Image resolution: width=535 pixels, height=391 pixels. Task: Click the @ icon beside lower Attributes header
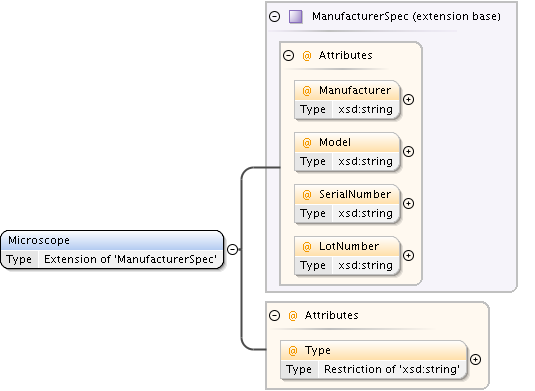click(293, 316)
